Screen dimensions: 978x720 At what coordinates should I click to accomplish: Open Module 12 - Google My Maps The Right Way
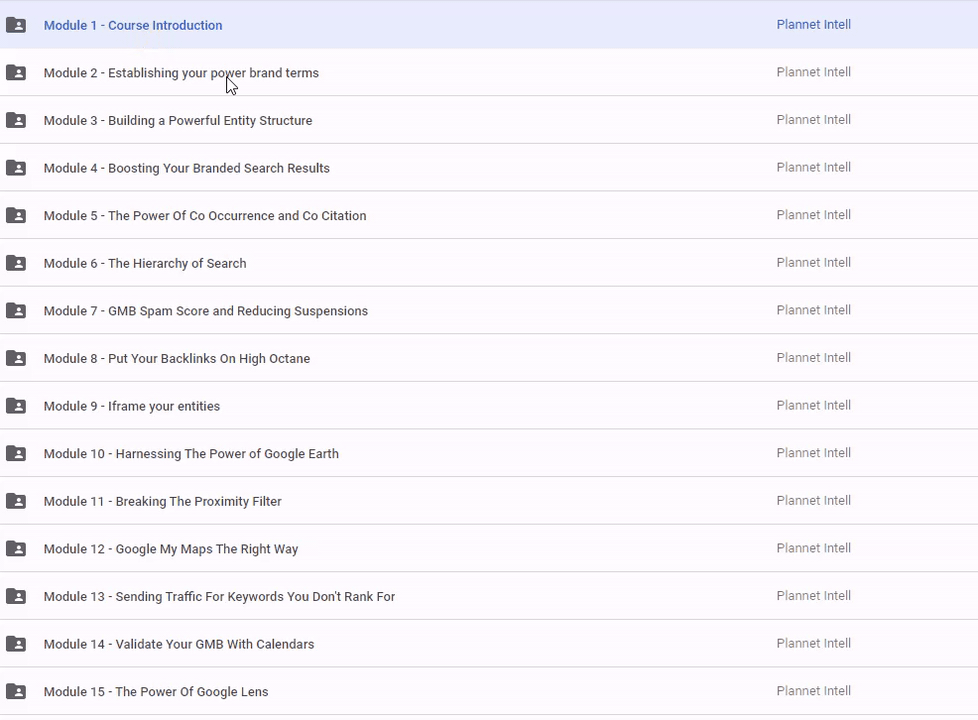[171, 549]
